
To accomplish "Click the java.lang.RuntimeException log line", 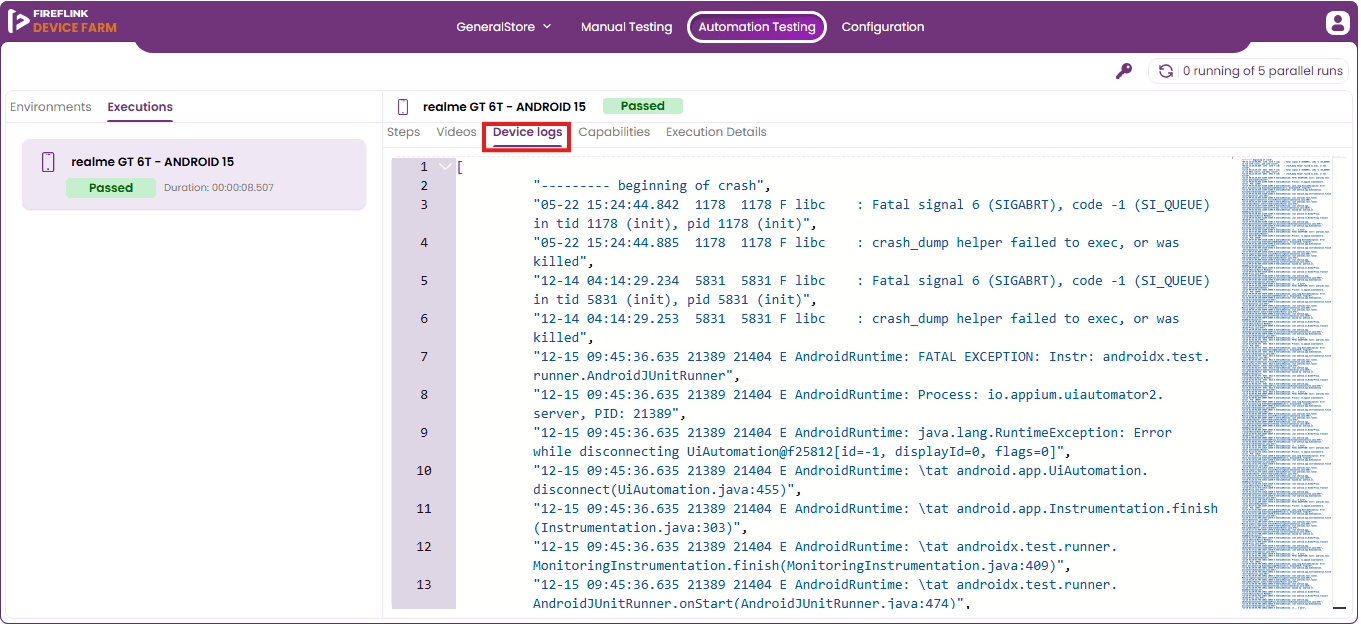I will (852, 442).
